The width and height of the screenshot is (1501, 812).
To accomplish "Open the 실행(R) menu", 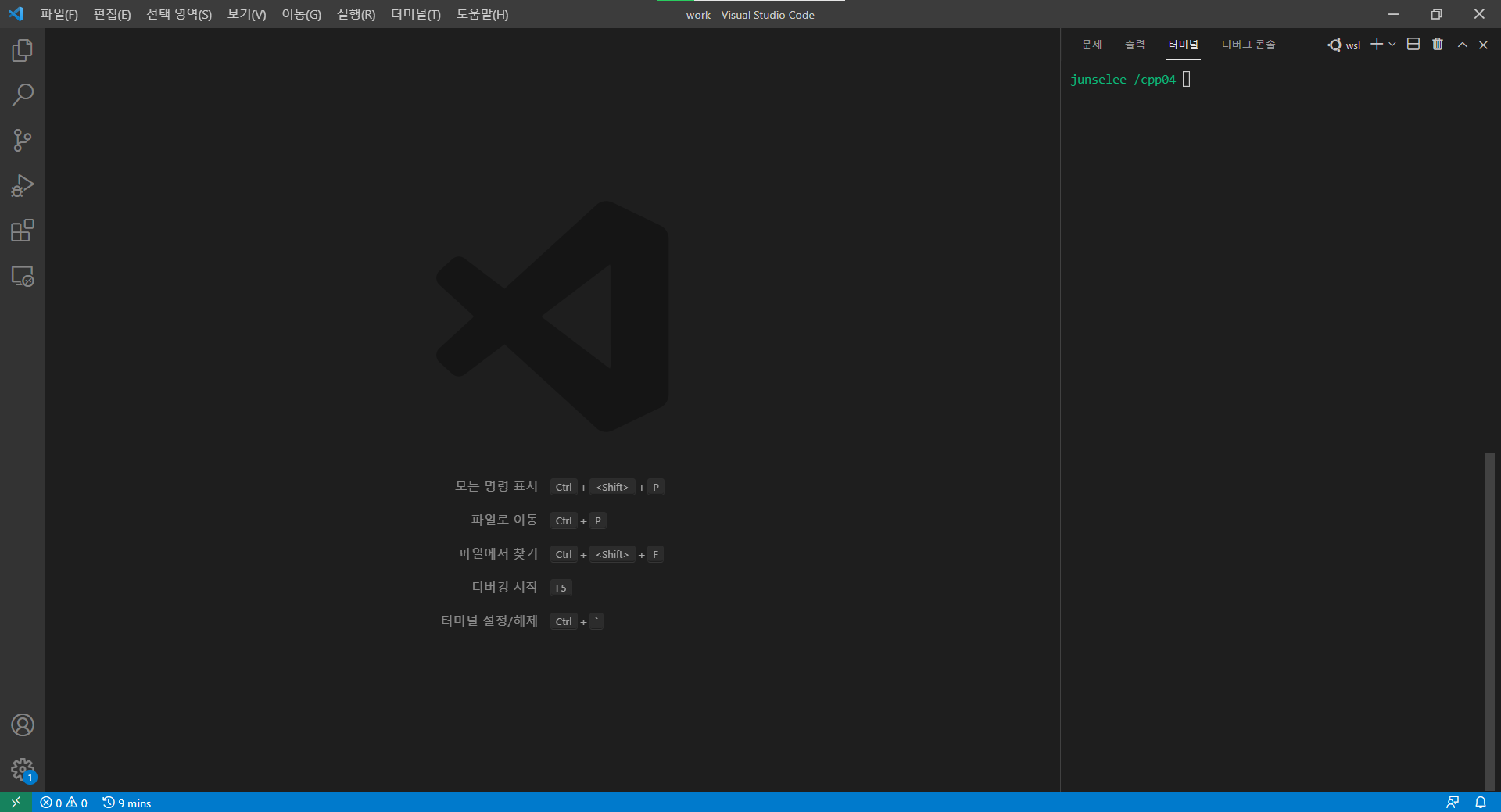I will [x=356, y=14].
